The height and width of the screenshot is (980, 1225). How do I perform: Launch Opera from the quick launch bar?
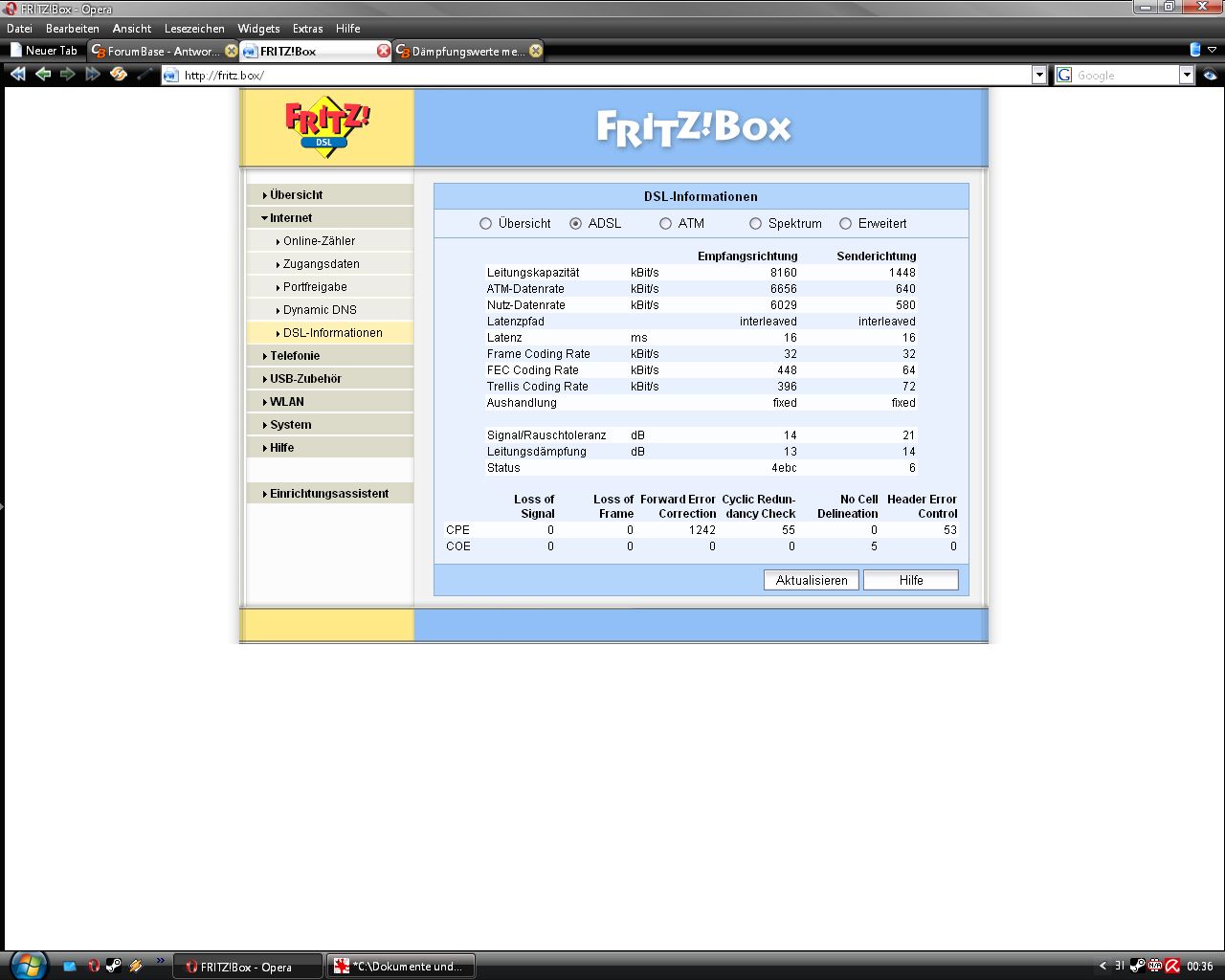point(93,967)
